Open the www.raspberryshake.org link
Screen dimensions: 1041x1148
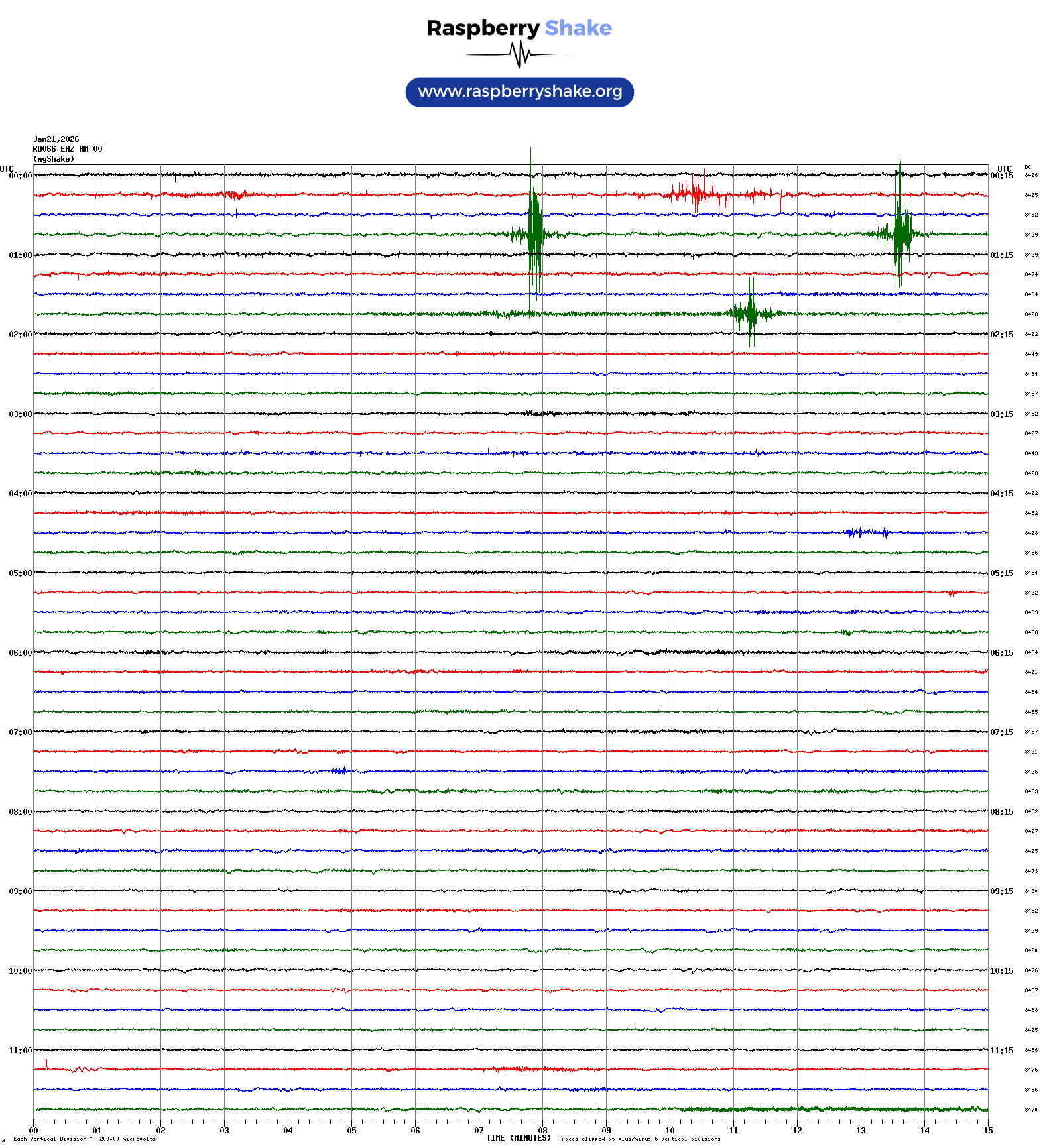tap(519, 92)
